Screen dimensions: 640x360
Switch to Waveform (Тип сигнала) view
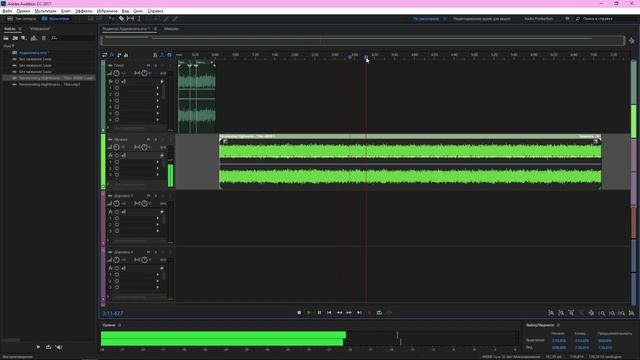click(22, 19)
